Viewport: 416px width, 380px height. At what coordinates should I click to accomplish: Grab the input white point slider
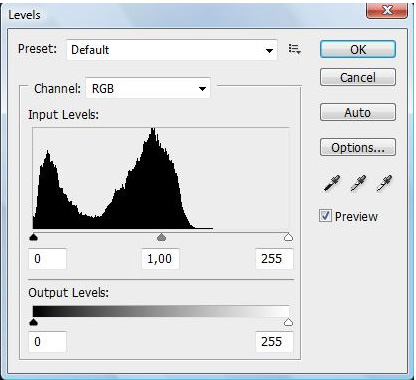[x=288, y=237]
